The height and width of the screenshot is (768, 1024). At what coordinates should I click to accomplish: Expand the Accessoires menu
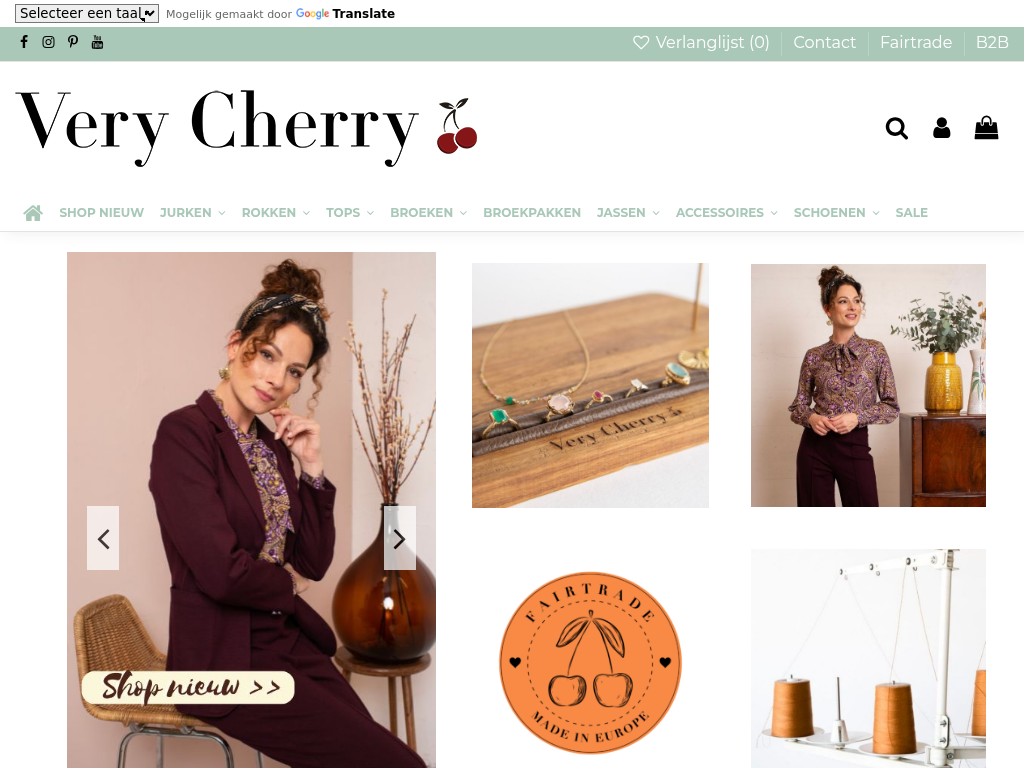(x=727, y=213)
